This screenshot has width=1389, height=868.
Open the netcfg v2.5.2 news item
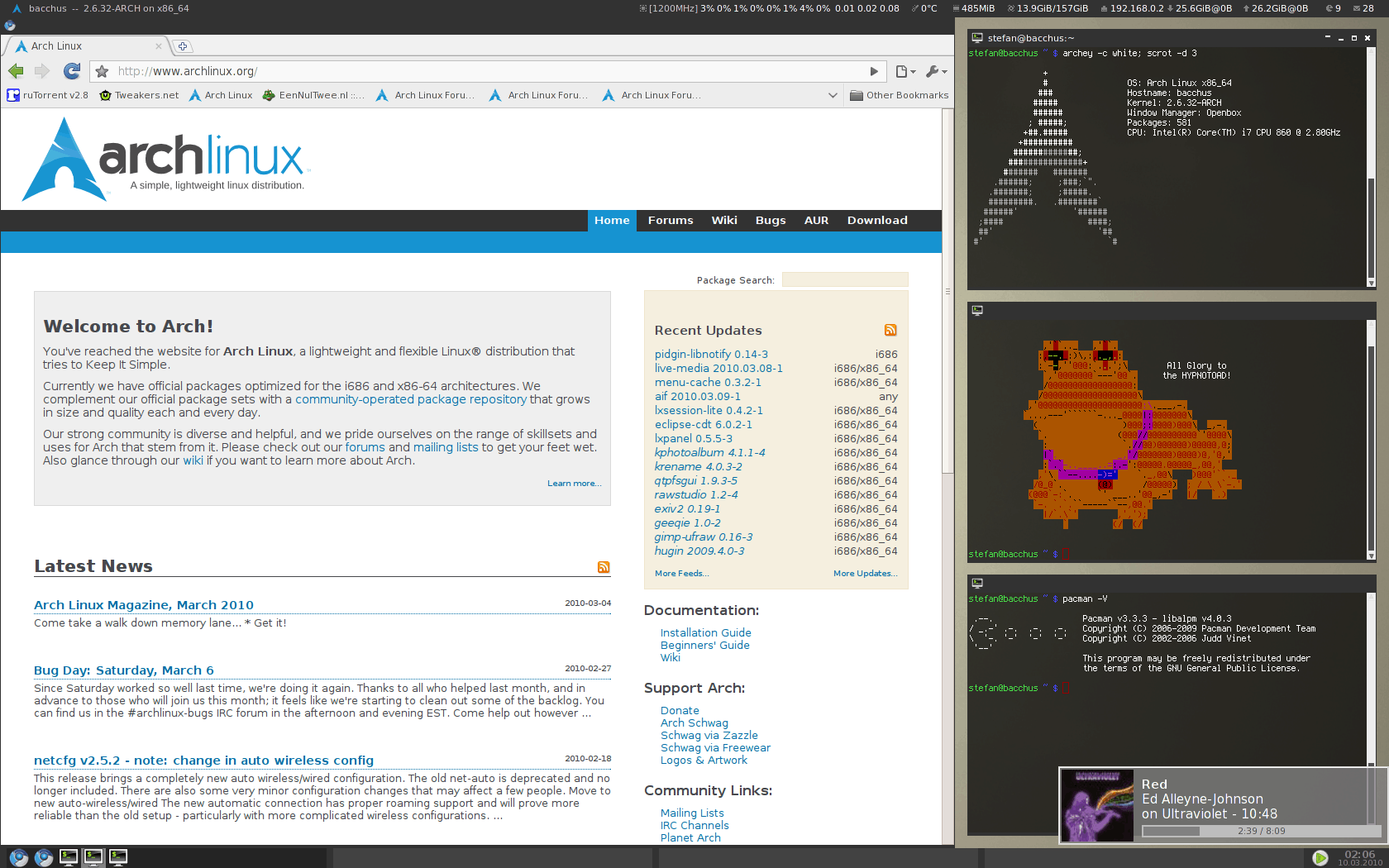click(203, 761)
